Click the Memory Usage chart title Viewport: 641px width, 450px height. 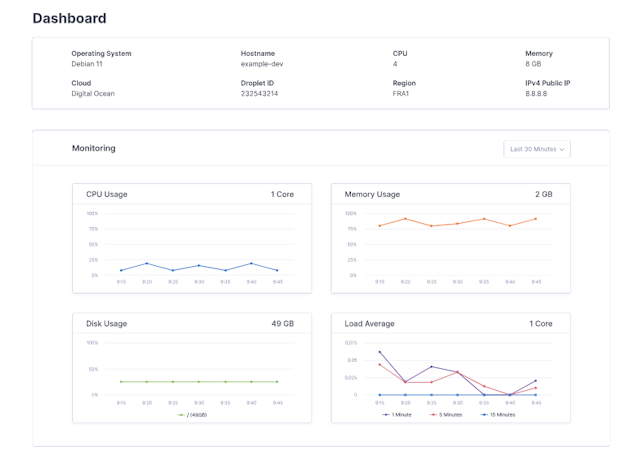373,194
